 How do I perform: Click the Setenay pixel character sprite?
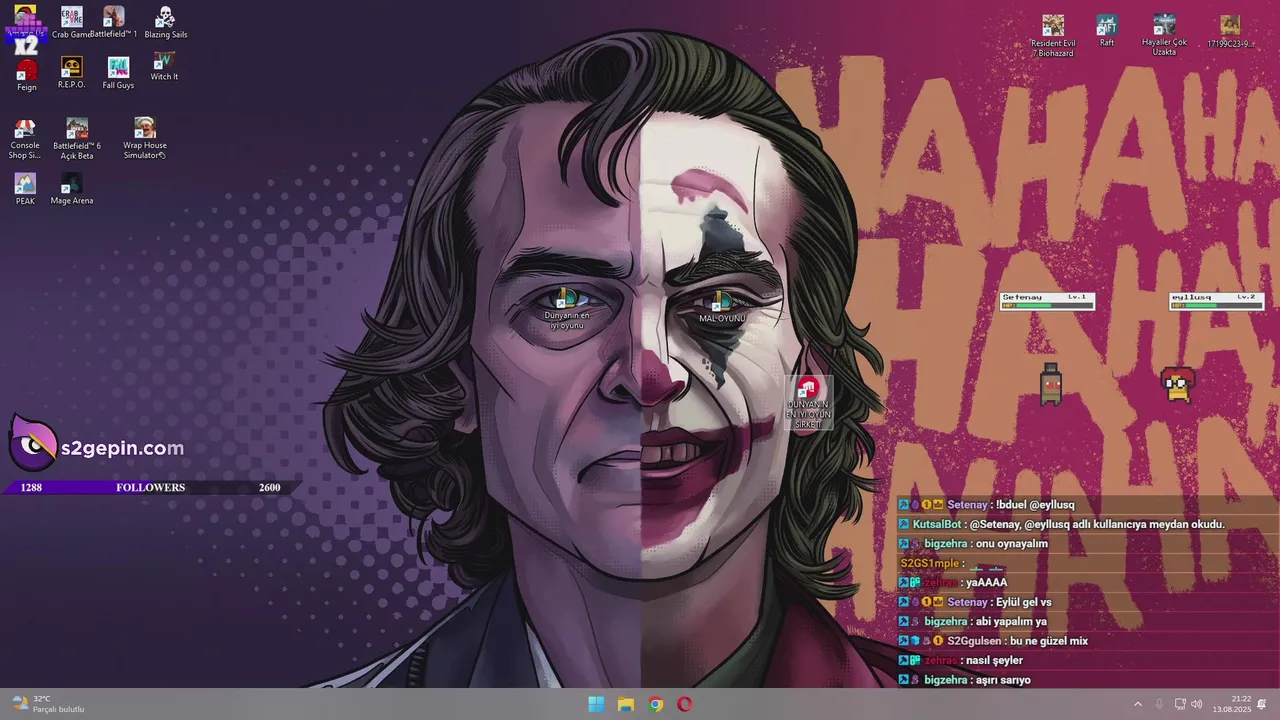[x=1050, y=385]
